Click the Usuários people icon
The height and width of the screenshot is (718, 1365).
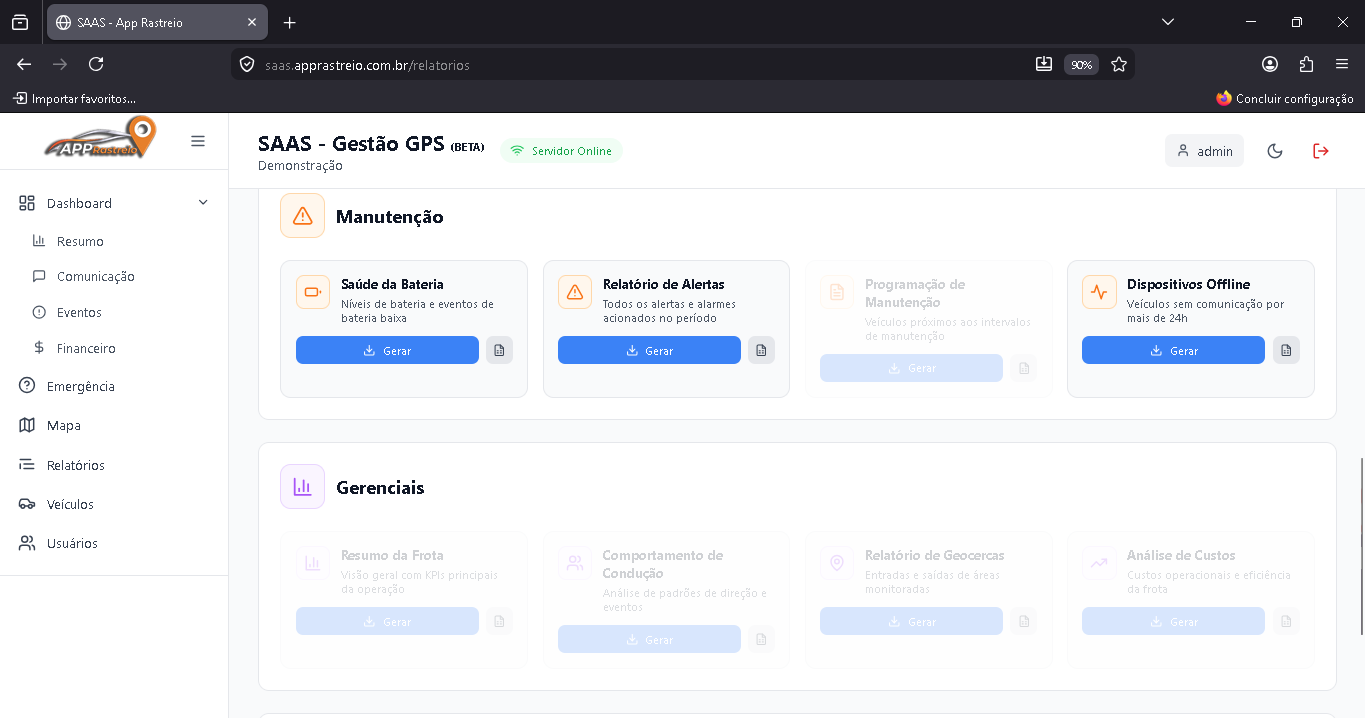point(27,543)
